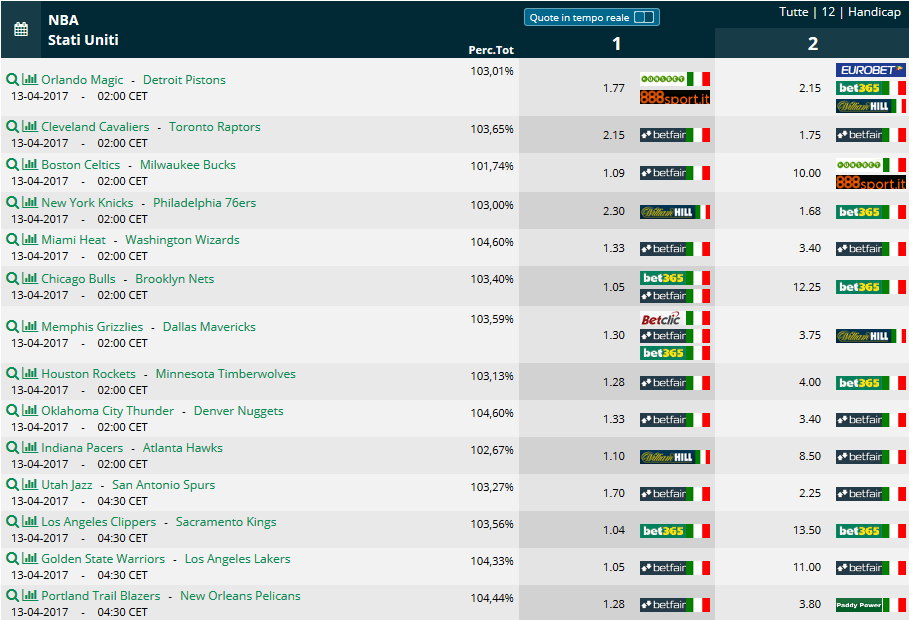Click the 103,65% total percentage value
The image size is (909, 620).
pyautogui.click(x=492, y=129)
